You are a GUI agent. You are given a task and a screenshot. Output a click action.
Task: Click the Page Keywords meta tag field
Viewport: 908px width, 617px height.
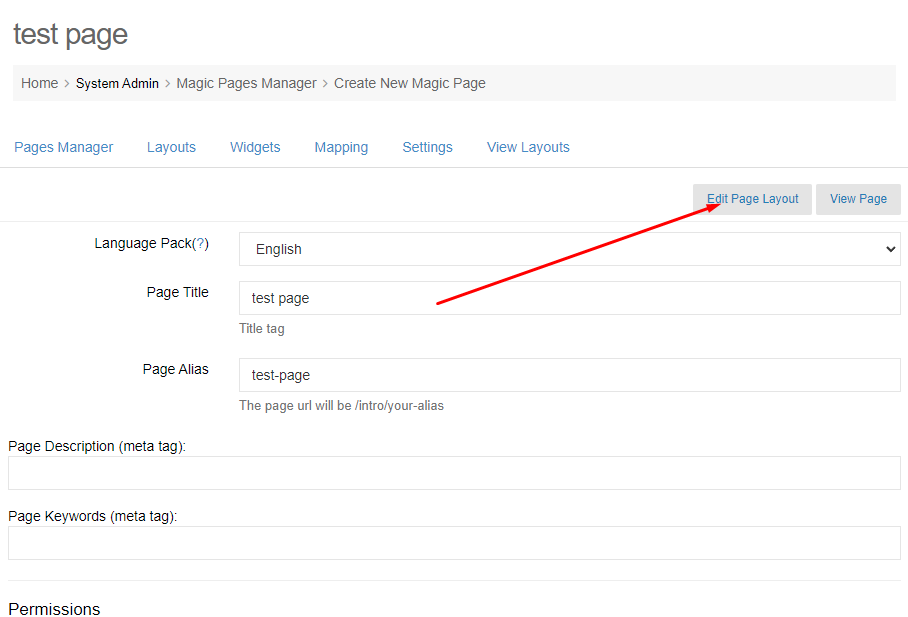pos(454,543)
